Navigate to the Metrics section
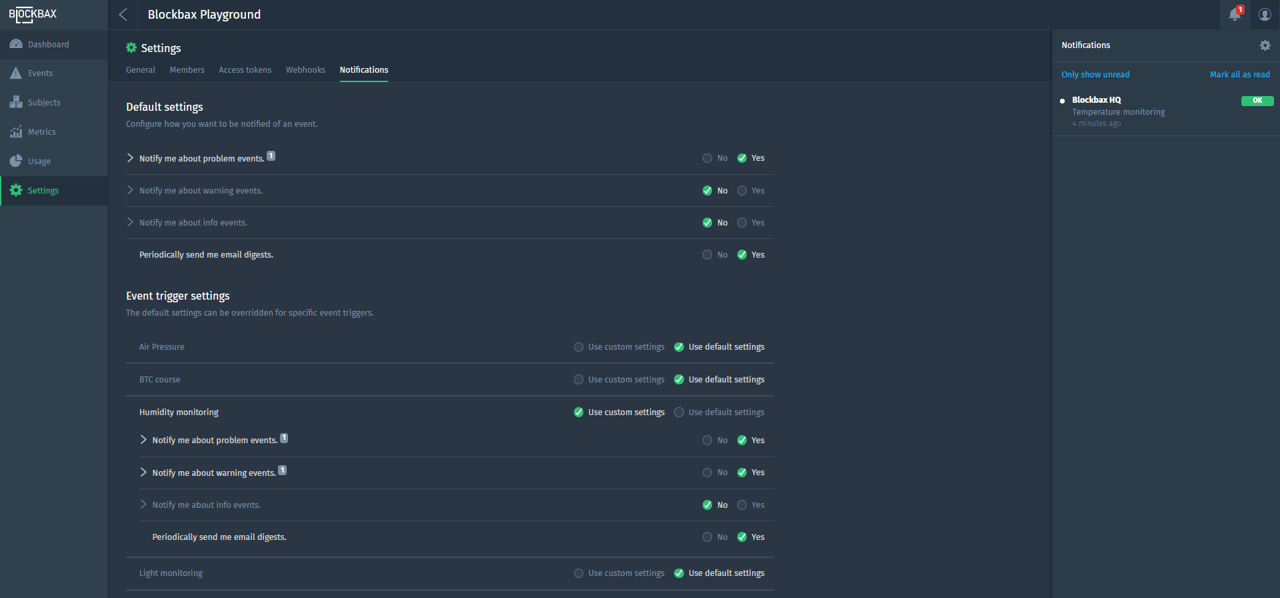The height and width of the screenshot is (598, 1280). coord(39,131)
